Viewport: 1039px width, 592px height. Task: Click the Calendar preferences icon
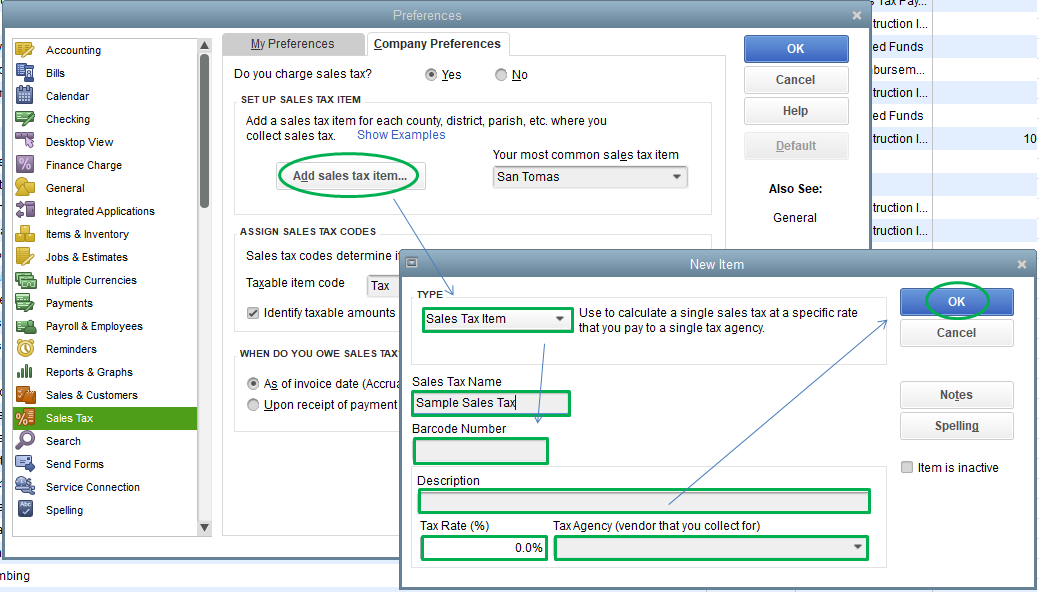25,95
